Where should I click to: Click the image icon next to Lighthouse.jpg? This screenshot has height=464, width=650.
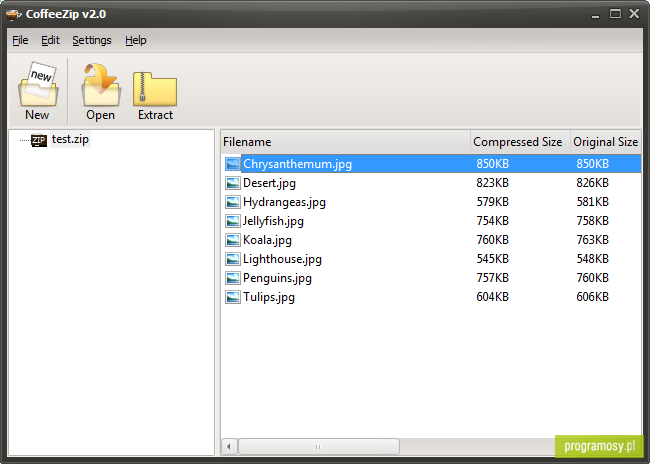[233, 259]
